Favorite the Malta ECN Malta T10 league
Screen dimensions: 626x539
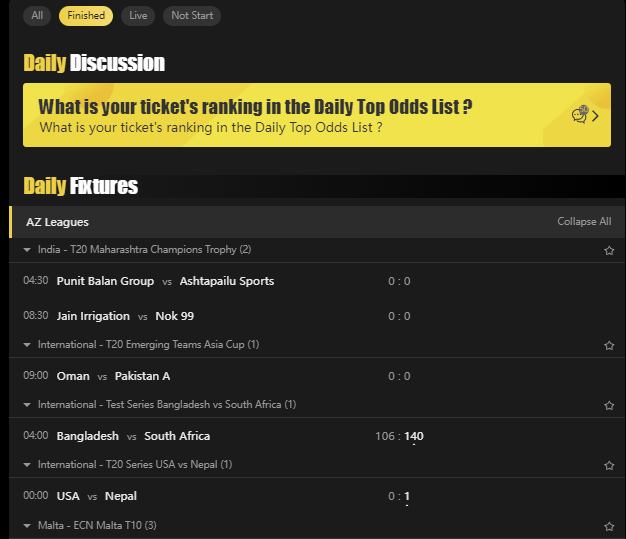[609, 526]
